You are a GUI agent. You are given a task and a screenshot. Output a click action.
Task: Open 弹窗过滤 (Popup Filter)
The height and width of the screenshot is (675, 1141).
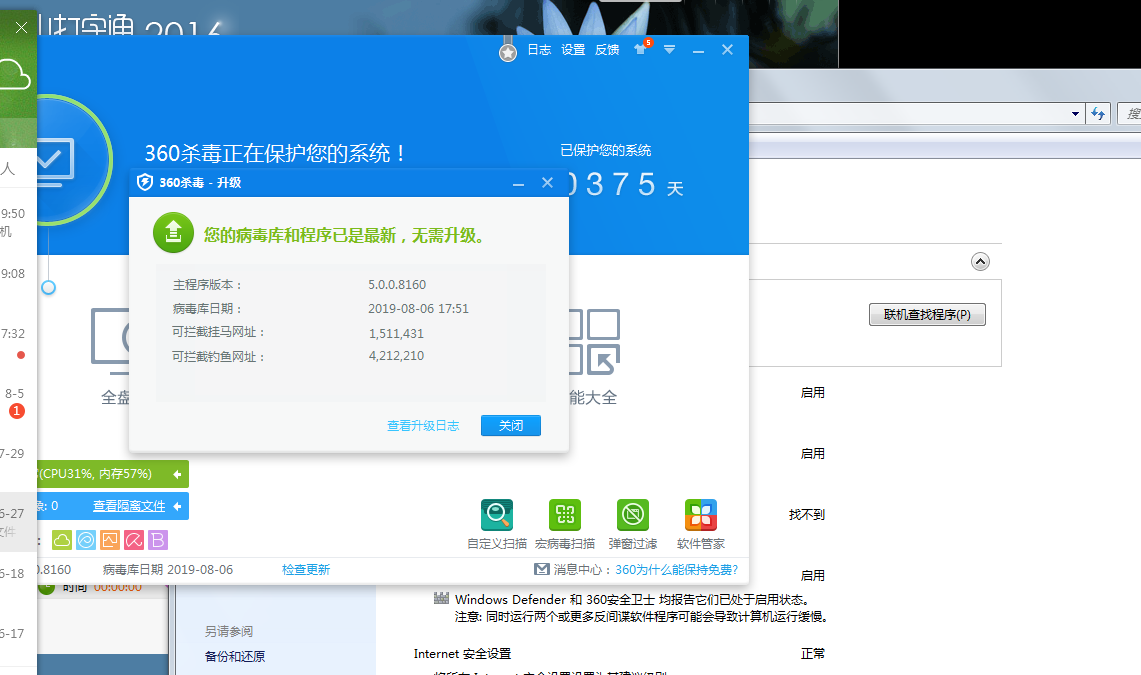point(633,515)
